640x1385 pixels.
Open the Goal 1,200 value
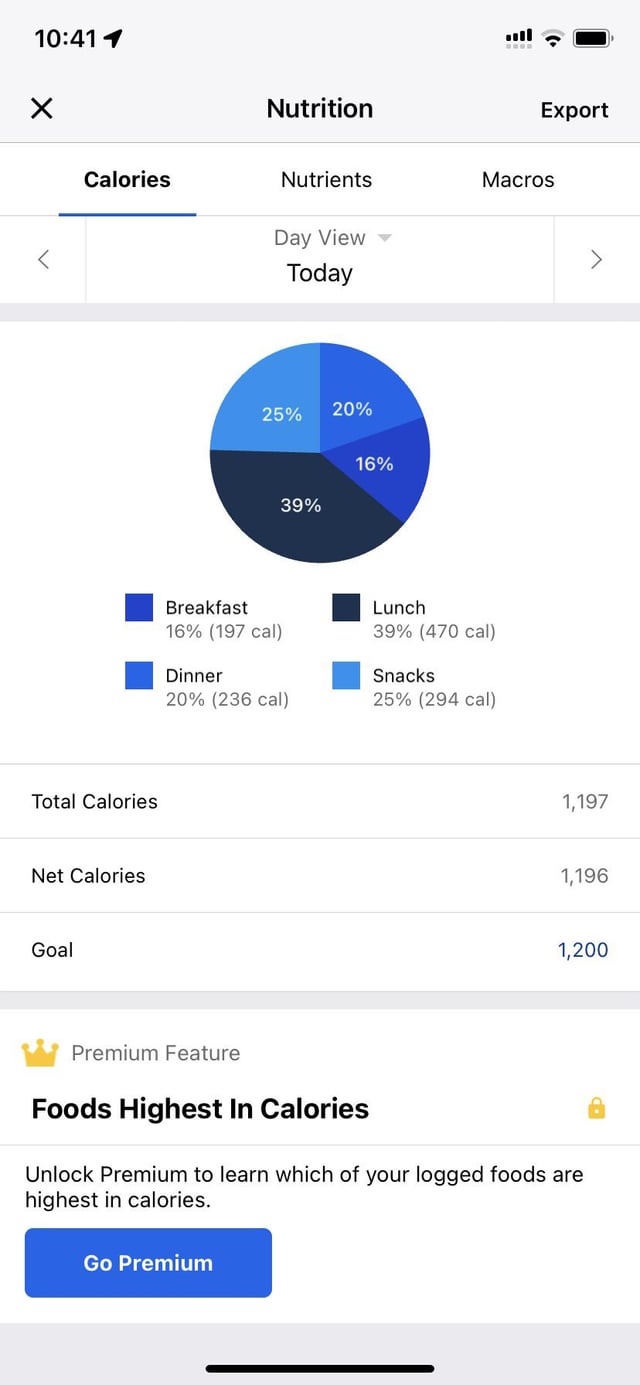click(x=582, y=950)
